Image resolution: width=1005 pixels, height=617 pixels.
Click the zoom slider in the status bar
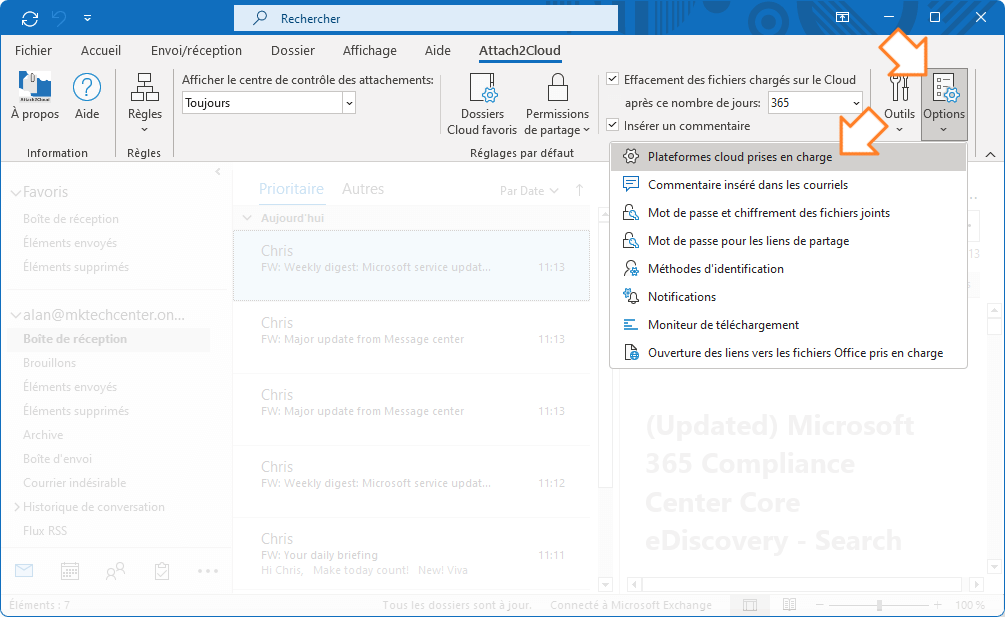878,604
